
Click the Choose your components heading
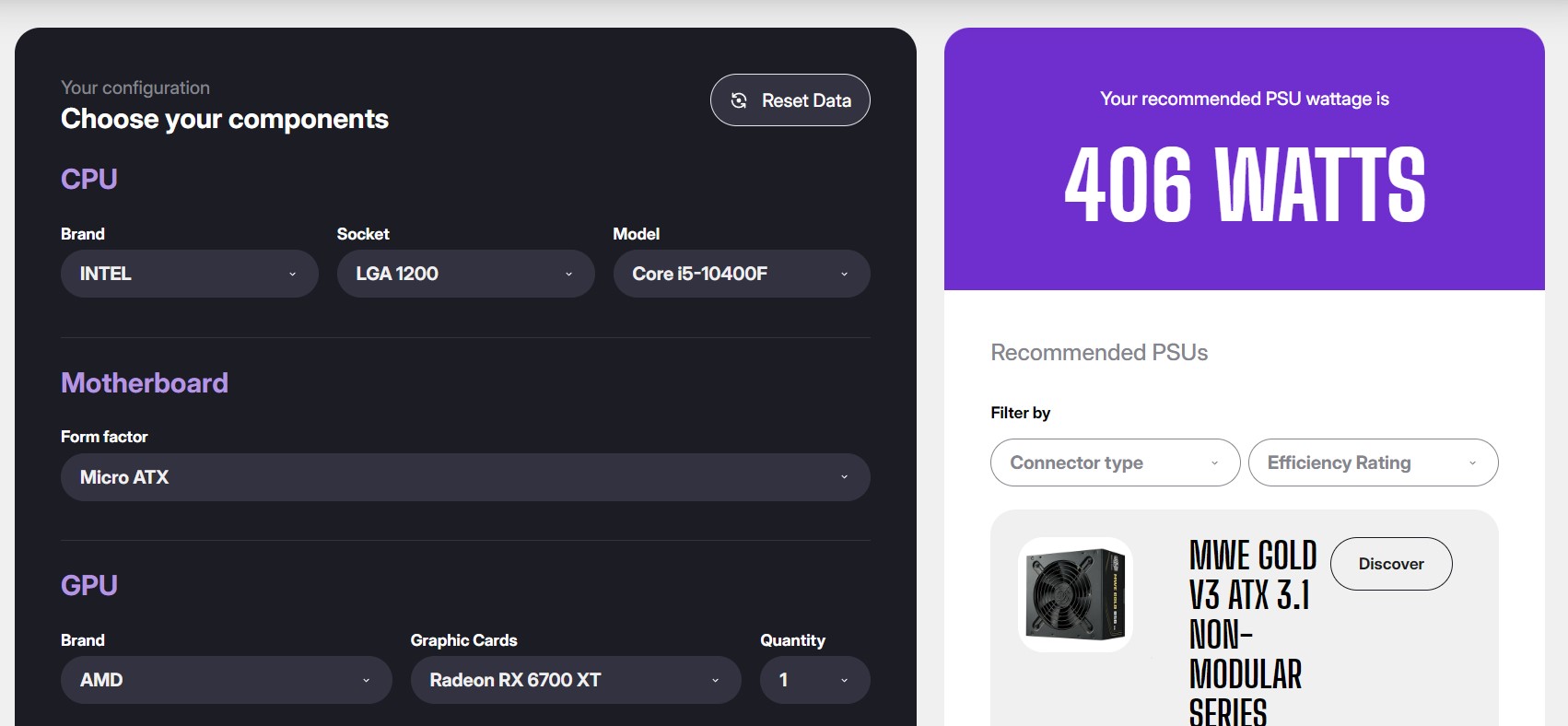pyautogui.click(x=225, y=119)
